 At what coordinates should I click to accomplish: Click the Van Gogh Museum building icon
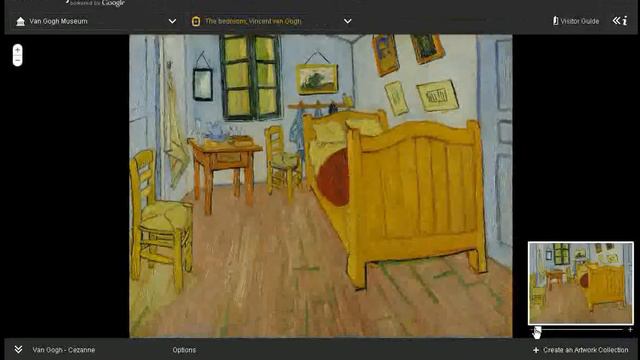[x=20, y=21]
